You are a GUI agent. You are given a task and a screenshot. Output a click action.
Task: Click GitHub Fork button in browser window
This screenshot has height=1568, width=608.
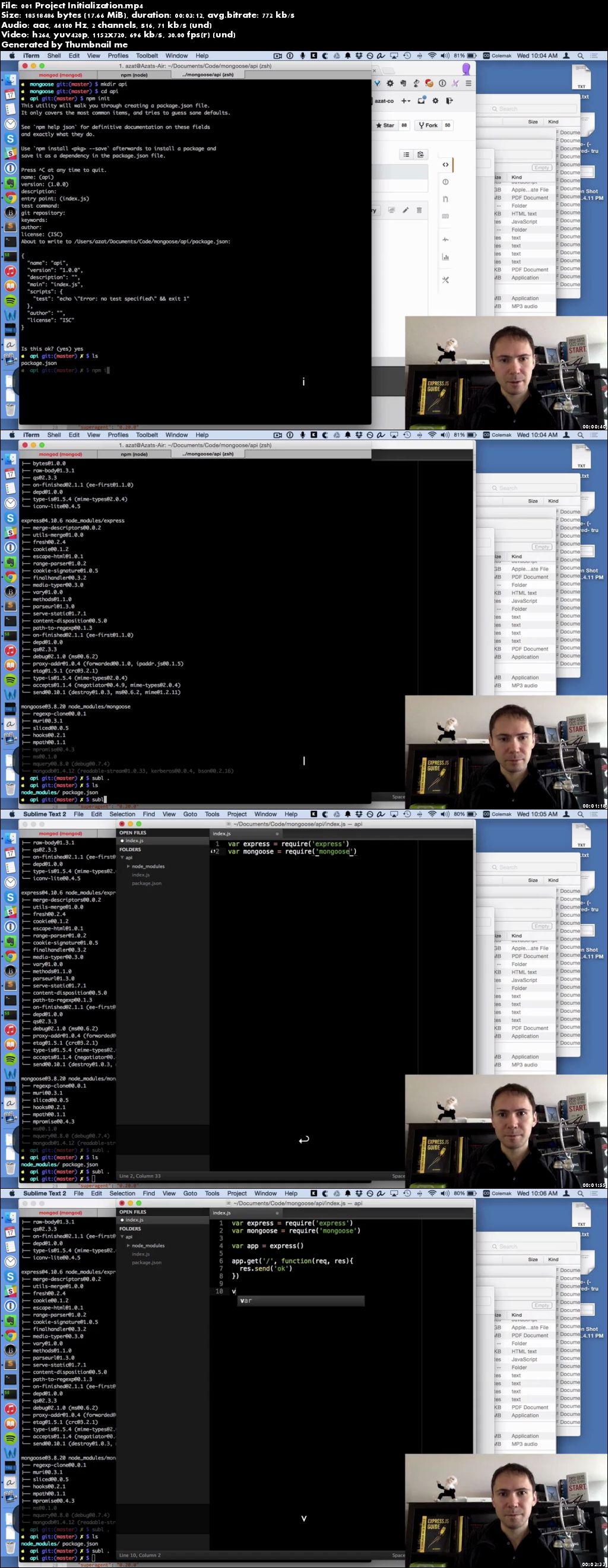(x=427, y=125)
